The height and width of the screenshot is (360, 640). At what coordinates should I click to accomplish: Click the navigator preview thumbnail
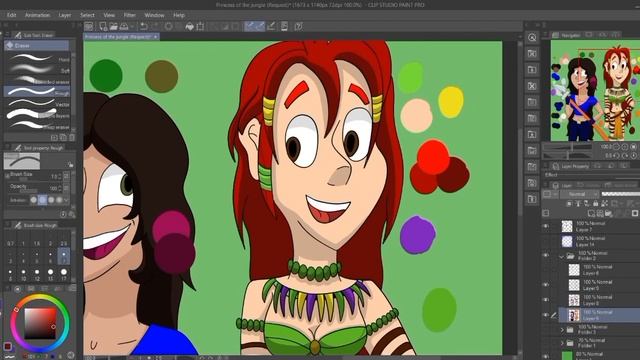tap(596, 91)
